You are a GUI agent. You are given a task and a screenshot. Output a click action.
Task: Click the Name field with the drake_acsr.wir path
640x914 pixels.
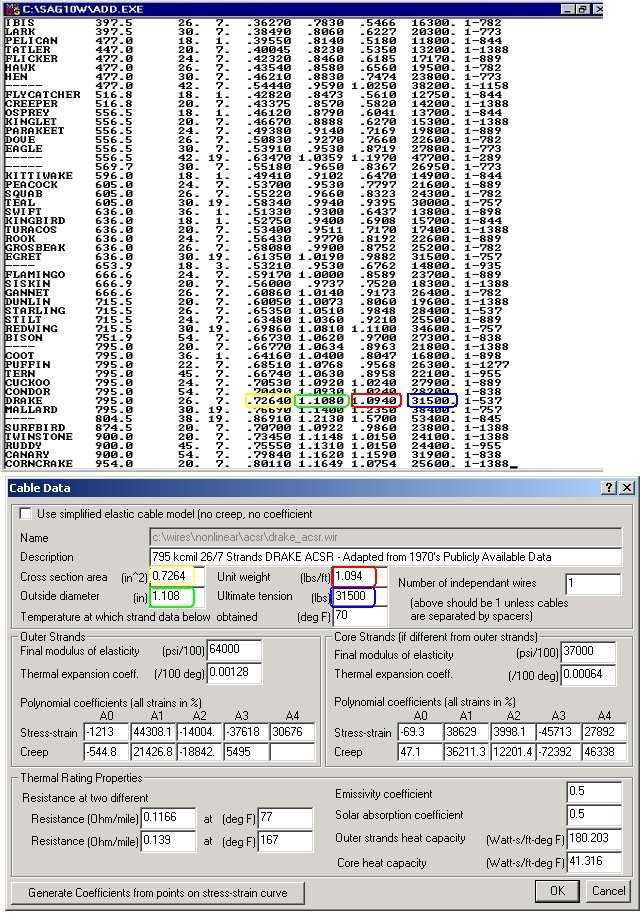[x=386, y=537]
